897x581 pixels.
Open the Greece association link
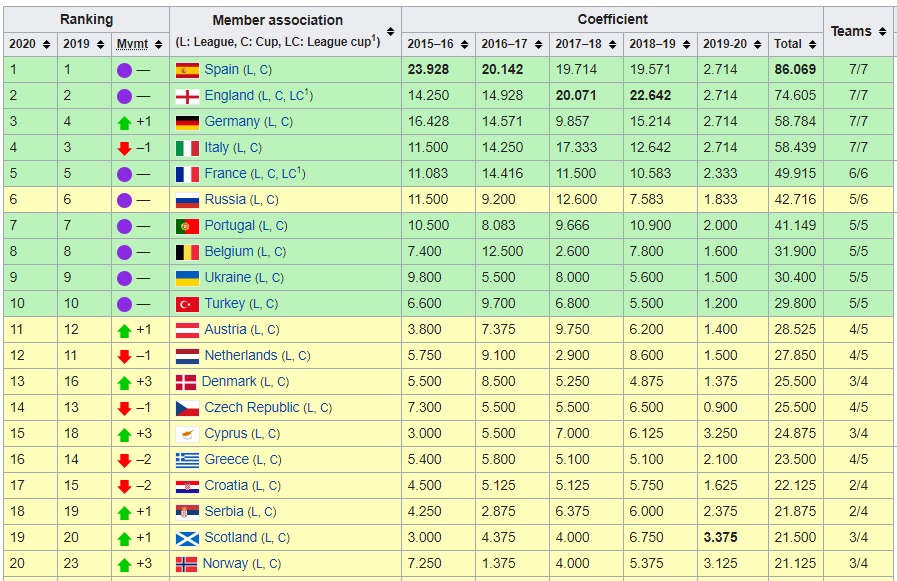pyautogui.click(x=227, y=459)
